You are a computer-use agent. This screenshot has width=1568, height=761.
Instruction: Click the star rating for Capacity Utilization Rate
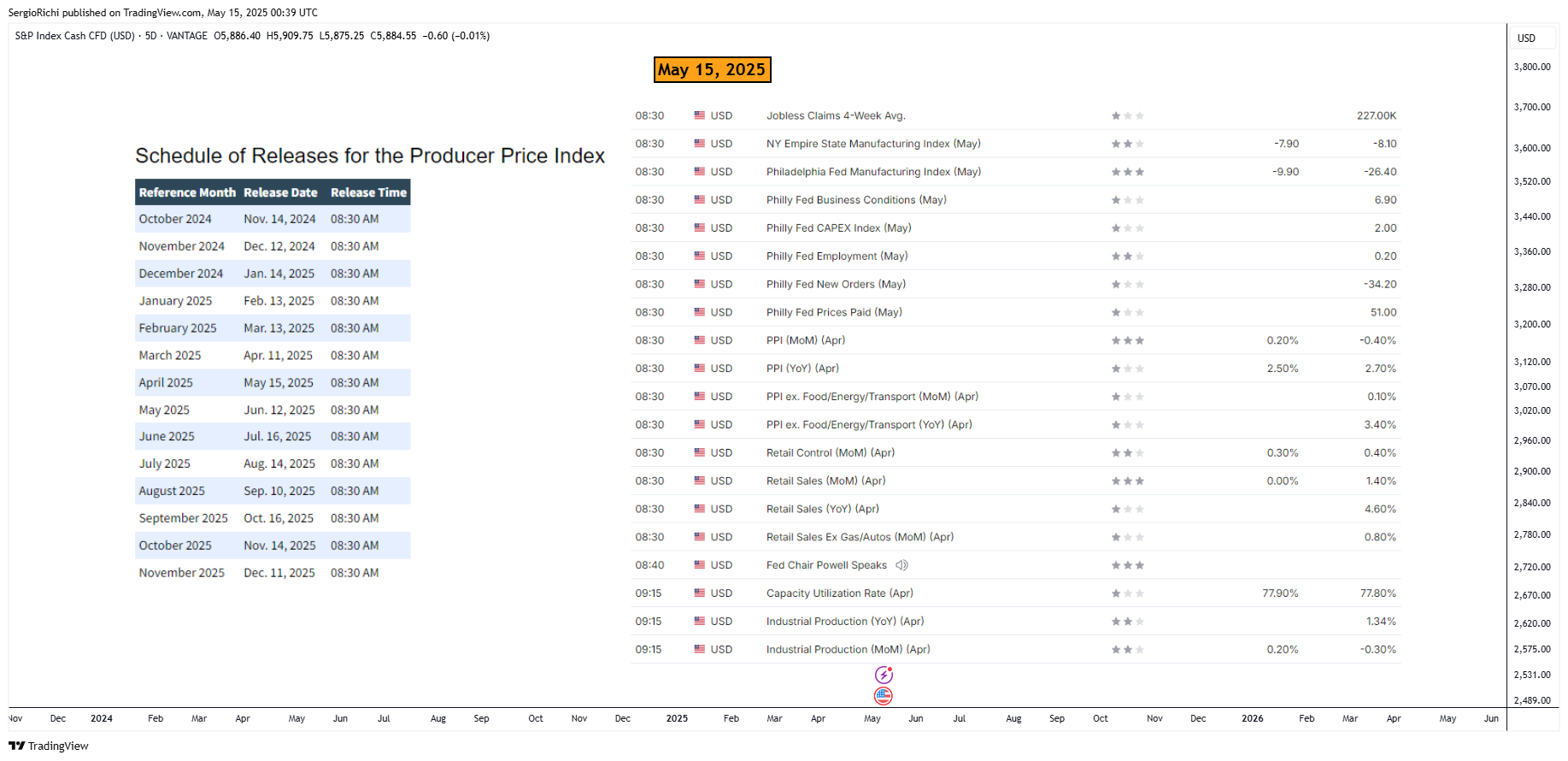(1127, 593)
